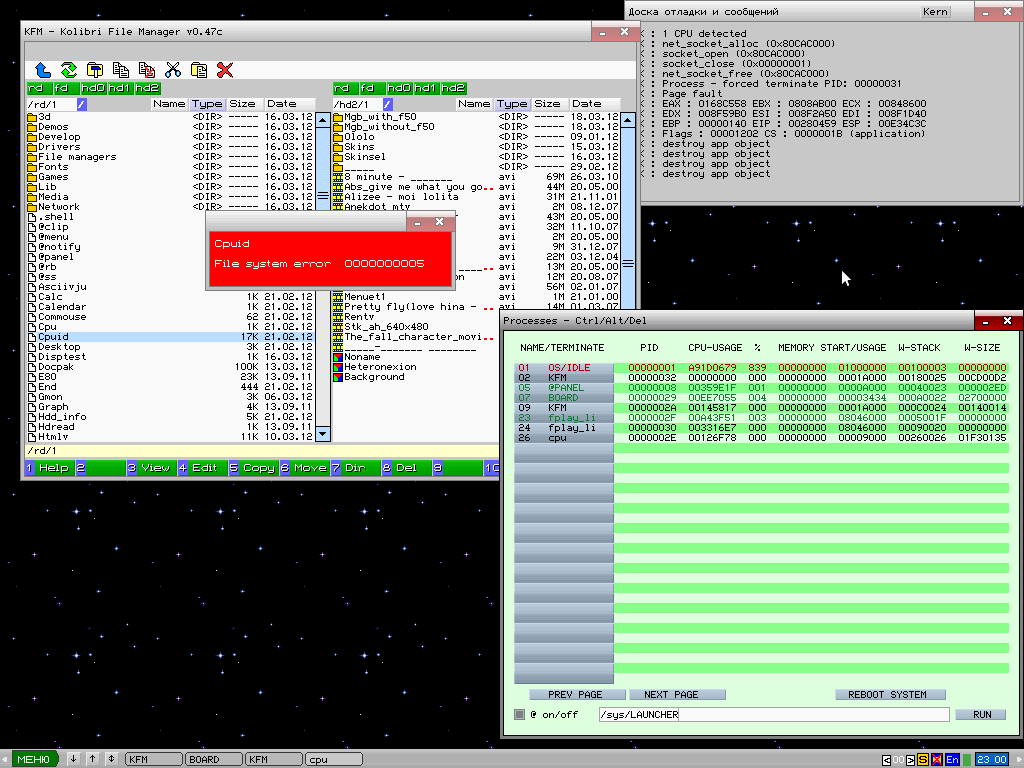This screenshot has height=768, width=1024.
Task: Click the yellow S icon in system tray
Action: coord(923,760)
